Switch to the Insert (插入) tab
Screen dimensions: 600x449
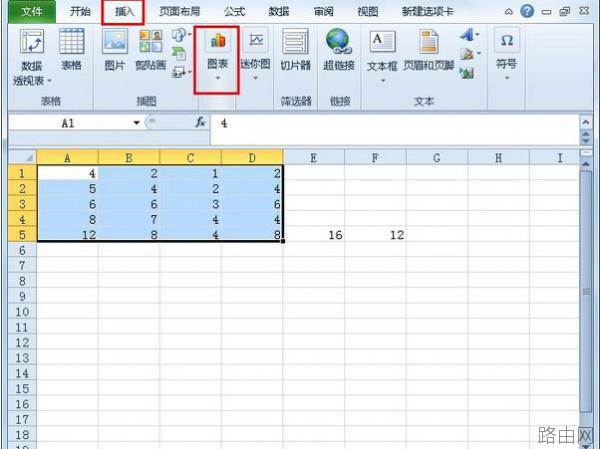(x=124, y=12)
